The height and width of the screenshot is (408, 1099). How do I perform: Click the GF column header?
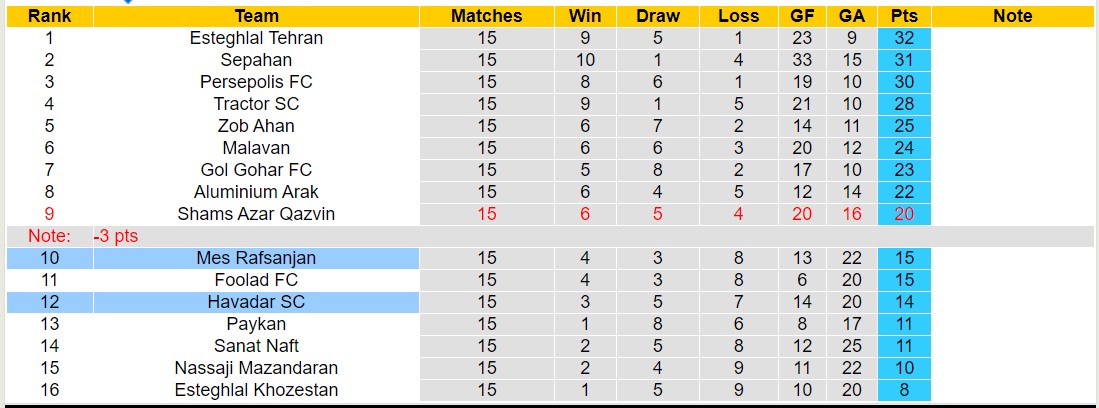(801, 16)
